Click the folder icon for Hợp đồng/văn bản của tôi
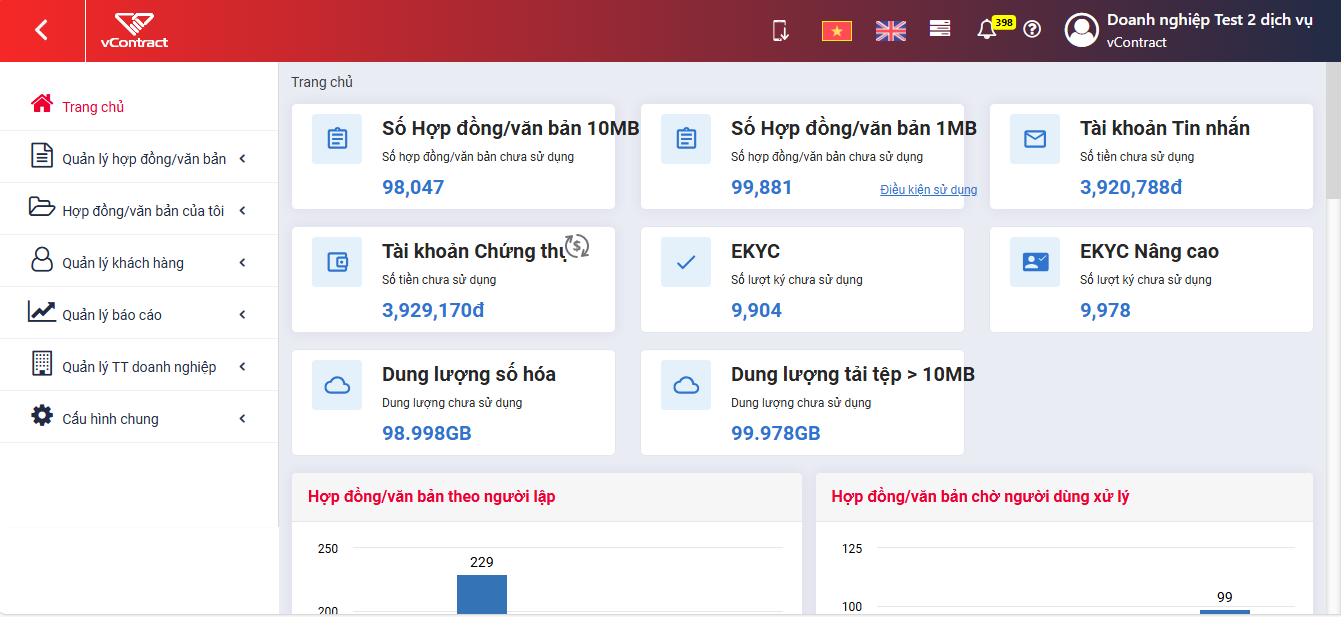Viewport: 1341px width, 617px height. coord(42,207)
